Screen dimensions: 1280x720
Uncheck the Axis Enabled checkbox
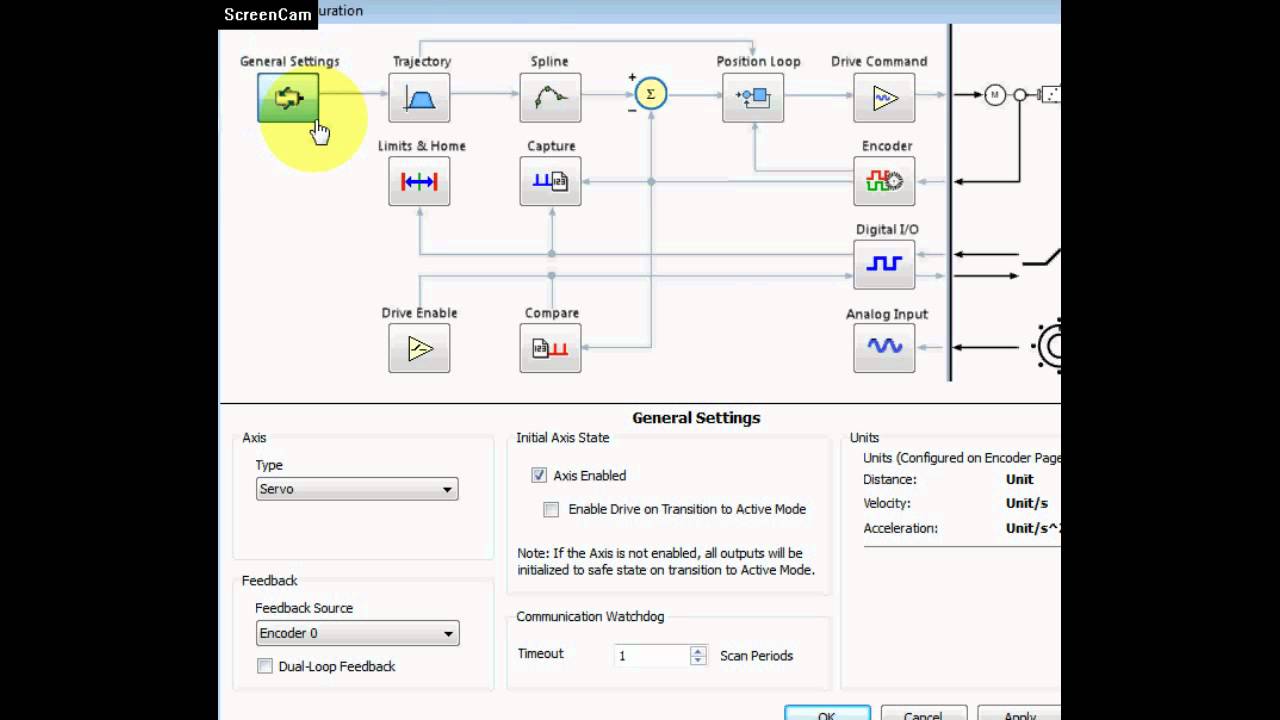(x=539, y=476)
